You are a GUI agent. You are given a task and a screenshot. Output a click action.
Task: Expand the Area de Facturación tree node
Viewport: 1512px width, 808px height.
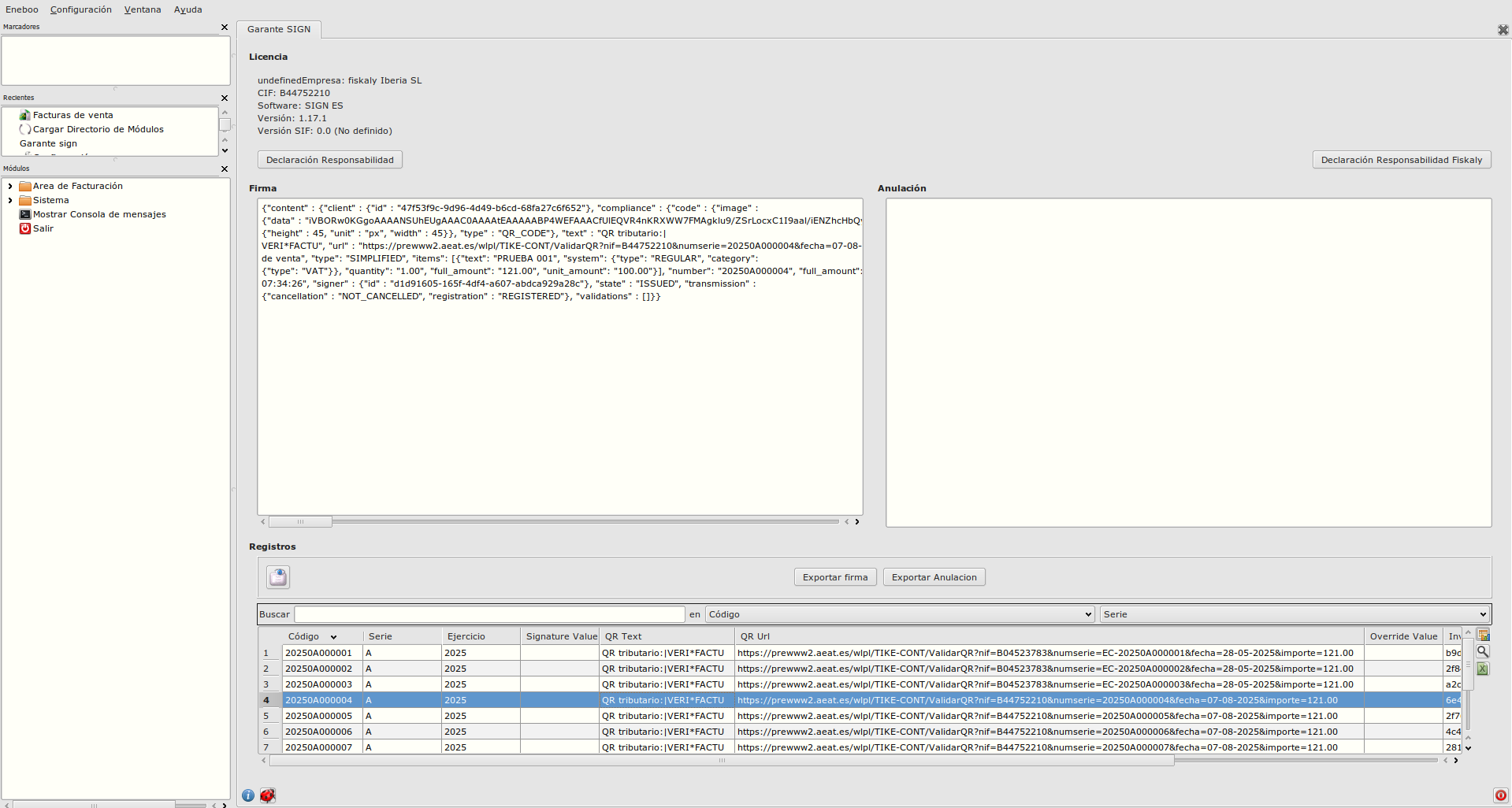click(10, 186)
